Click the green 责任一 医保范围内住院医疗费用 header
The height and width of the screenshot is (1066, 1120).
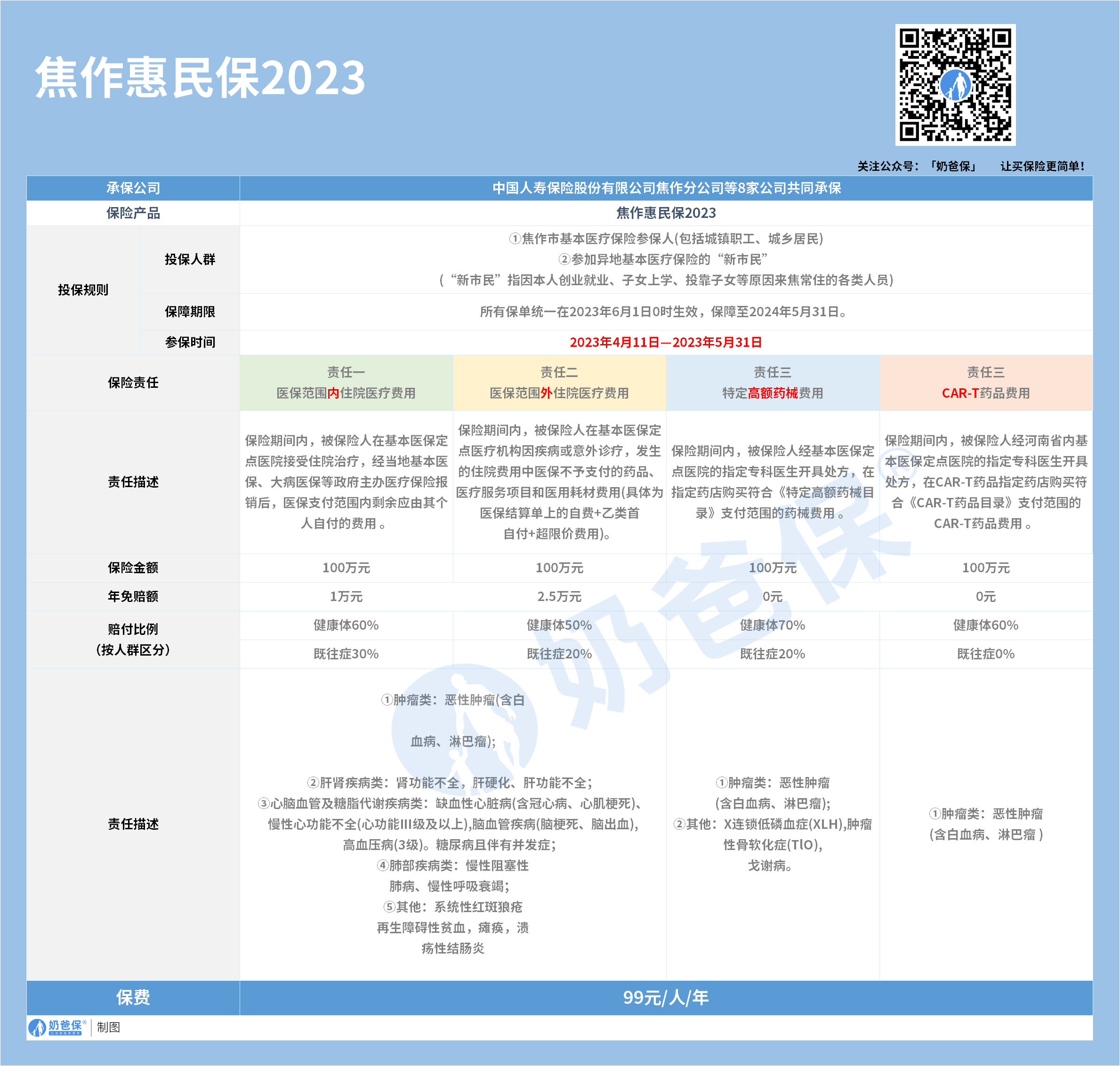pos(346,383)
